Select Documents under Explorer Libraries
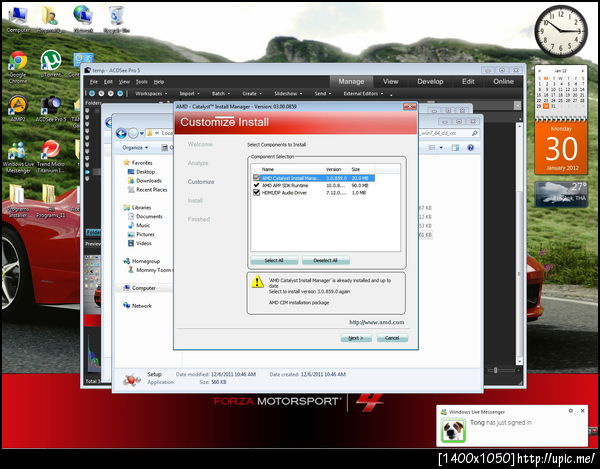600x469 pixels. click(145, 216)
